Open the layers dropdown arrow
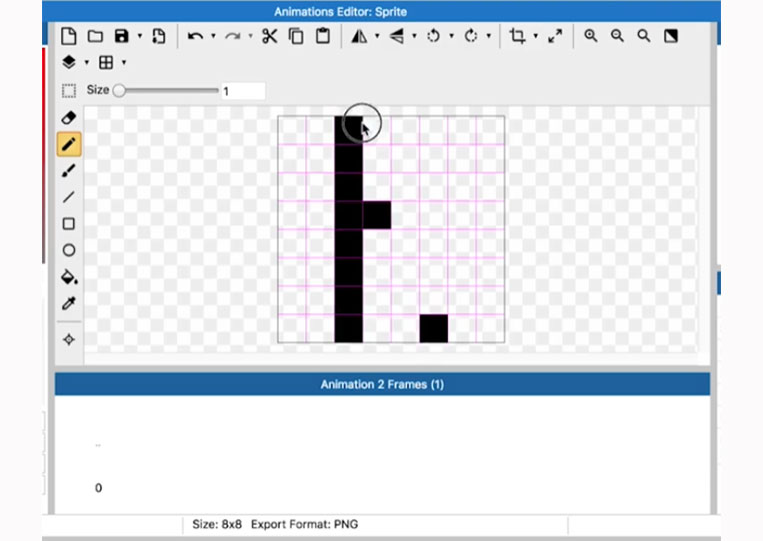The image size is (763, 541). (87, 62)
